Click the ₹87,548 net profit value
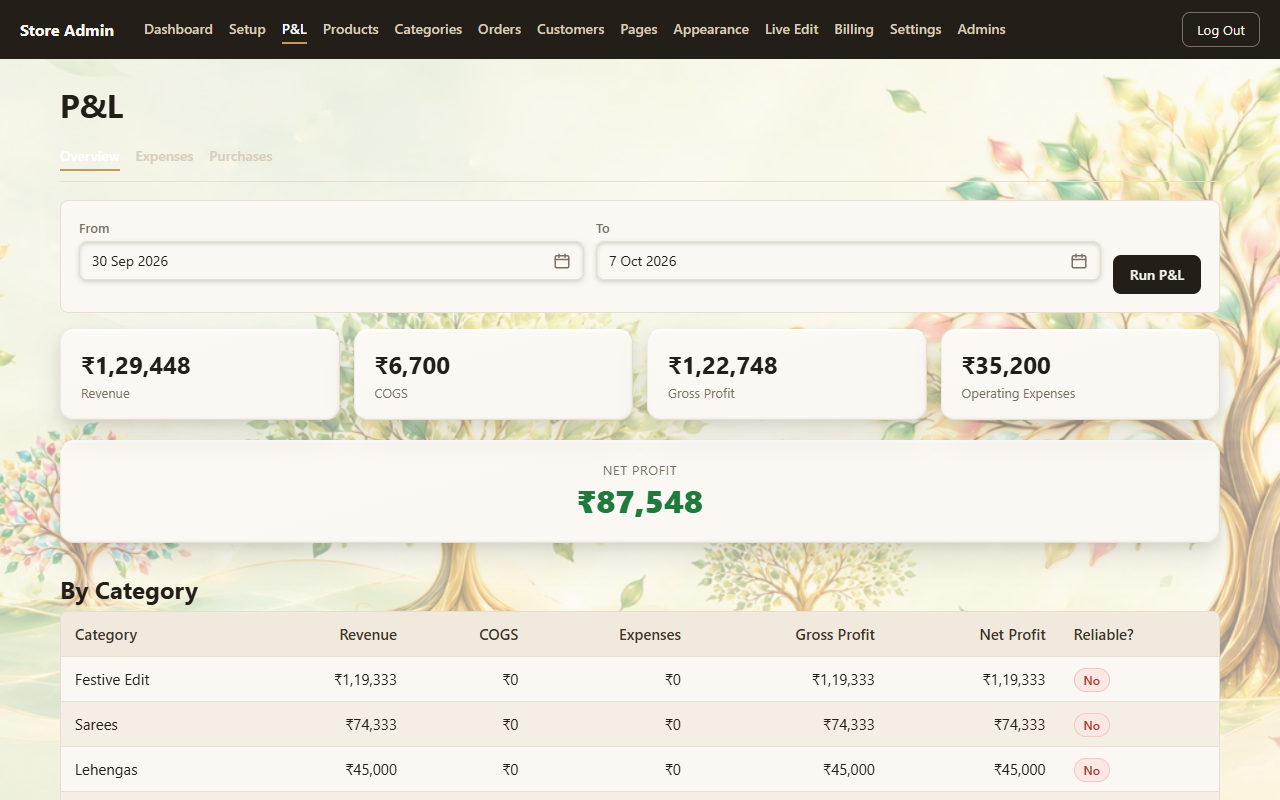Screen dimensions: 1280x800 640,502
